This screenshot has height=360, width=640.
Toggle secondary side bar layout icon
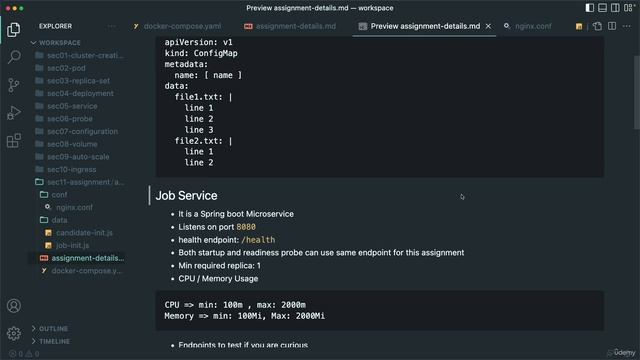615,8
